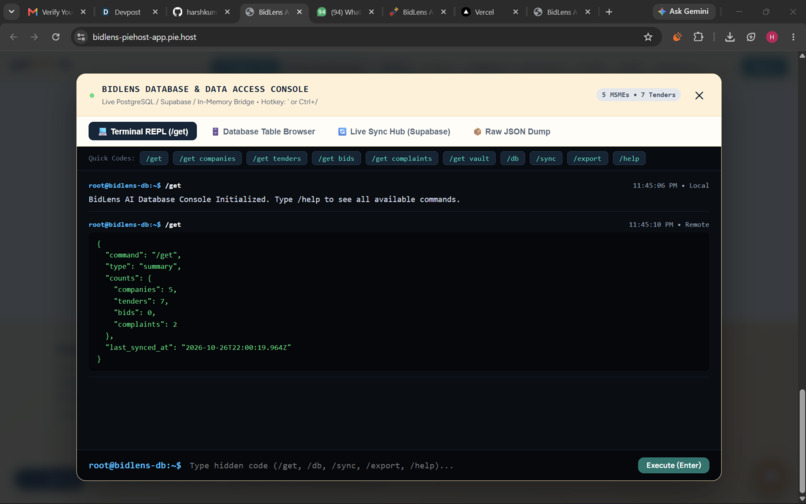Image resolution: width=806 pixels, height=504 pixels.
Task: Open a new browser tab
Action: tap(609, 12)
